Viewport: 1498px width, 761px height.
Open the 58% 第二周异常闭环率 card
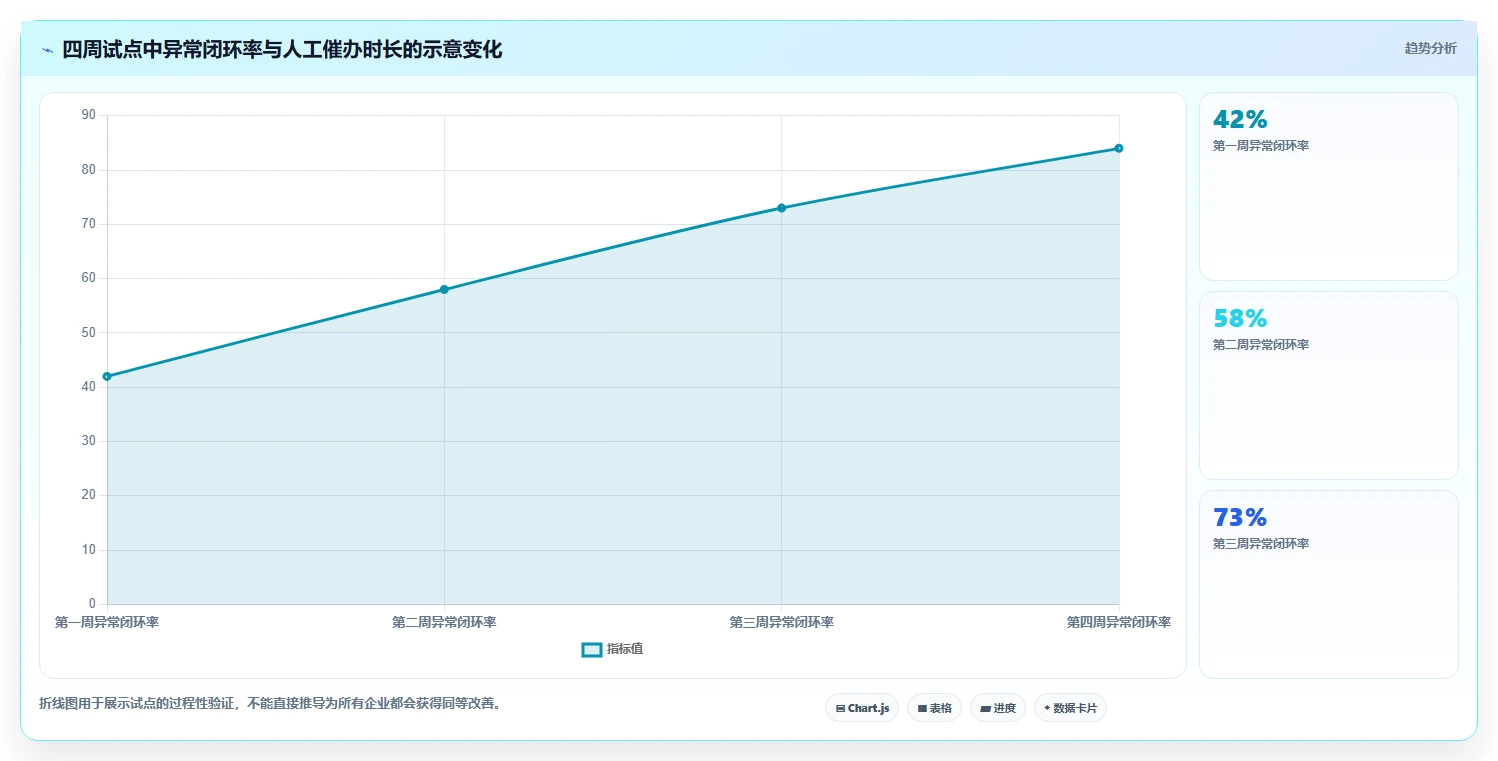pos(1328,385)
